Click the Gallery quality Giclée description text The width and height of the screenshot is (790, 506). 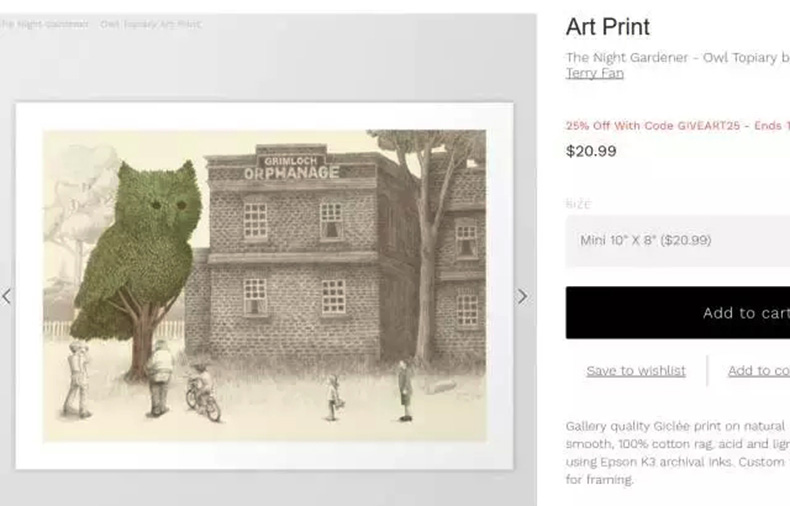coord(678,453)
